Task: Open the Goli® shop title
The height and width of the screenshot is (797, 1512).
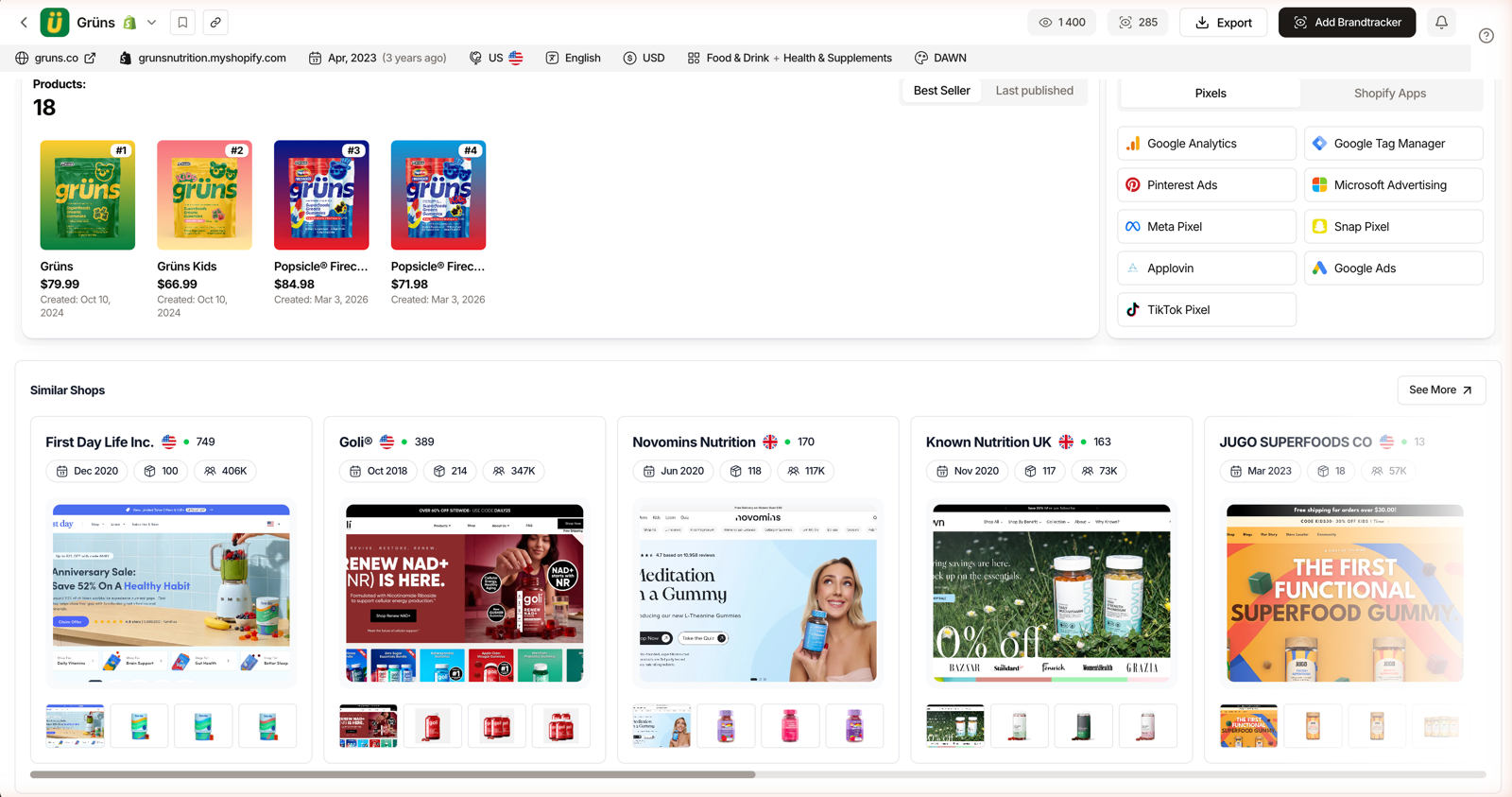Action: tap(355, 442)
